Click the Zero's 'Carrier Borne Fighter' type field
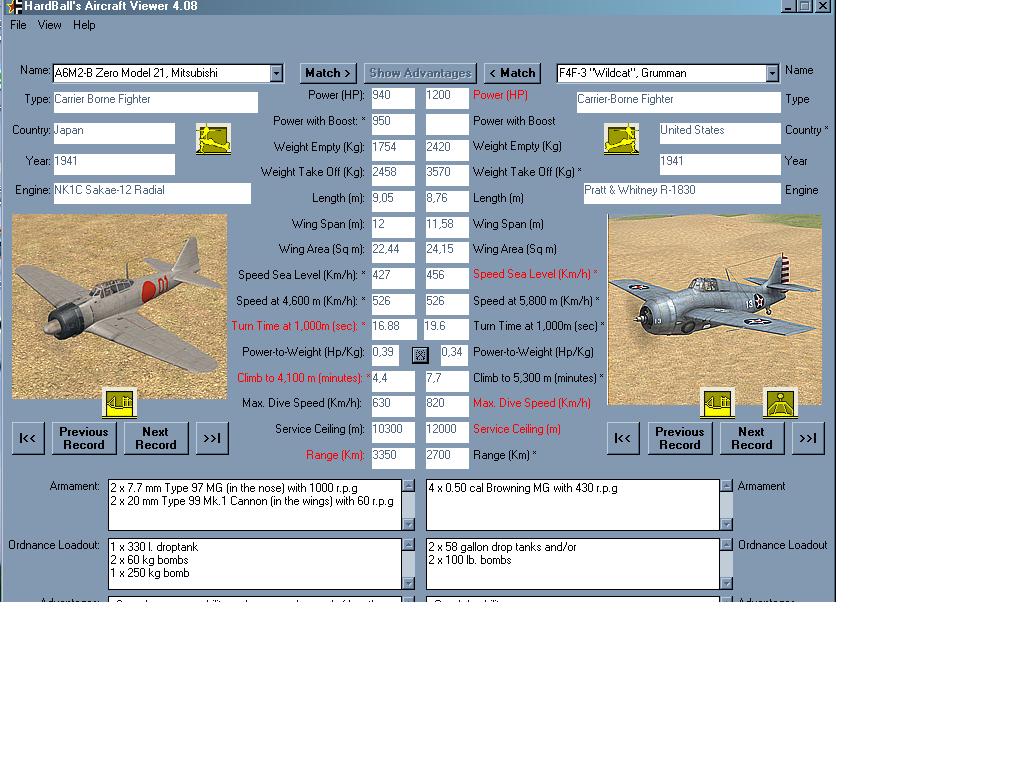 (155, 102)
